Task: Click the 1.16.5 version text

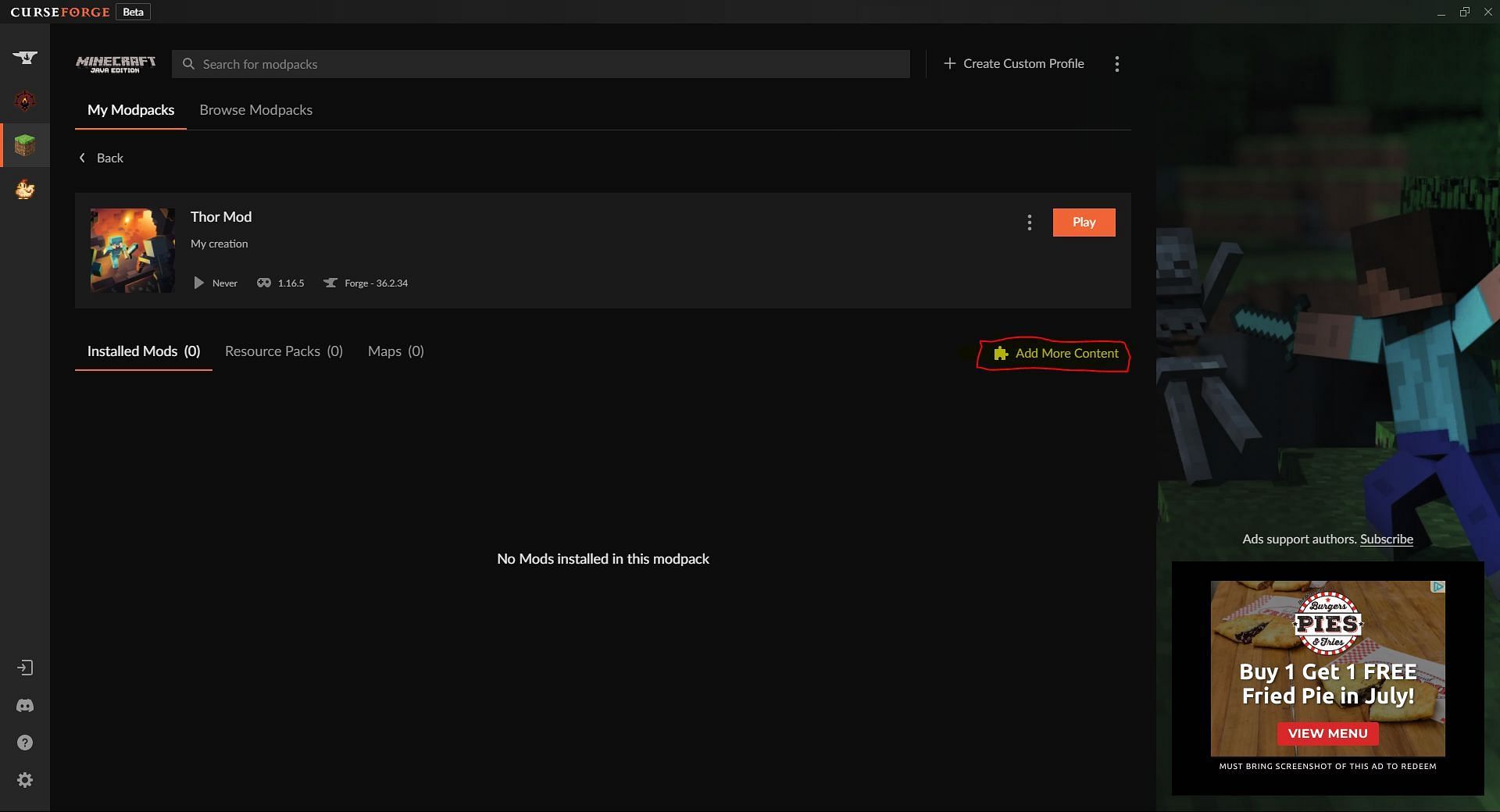Action: point(291,283)
